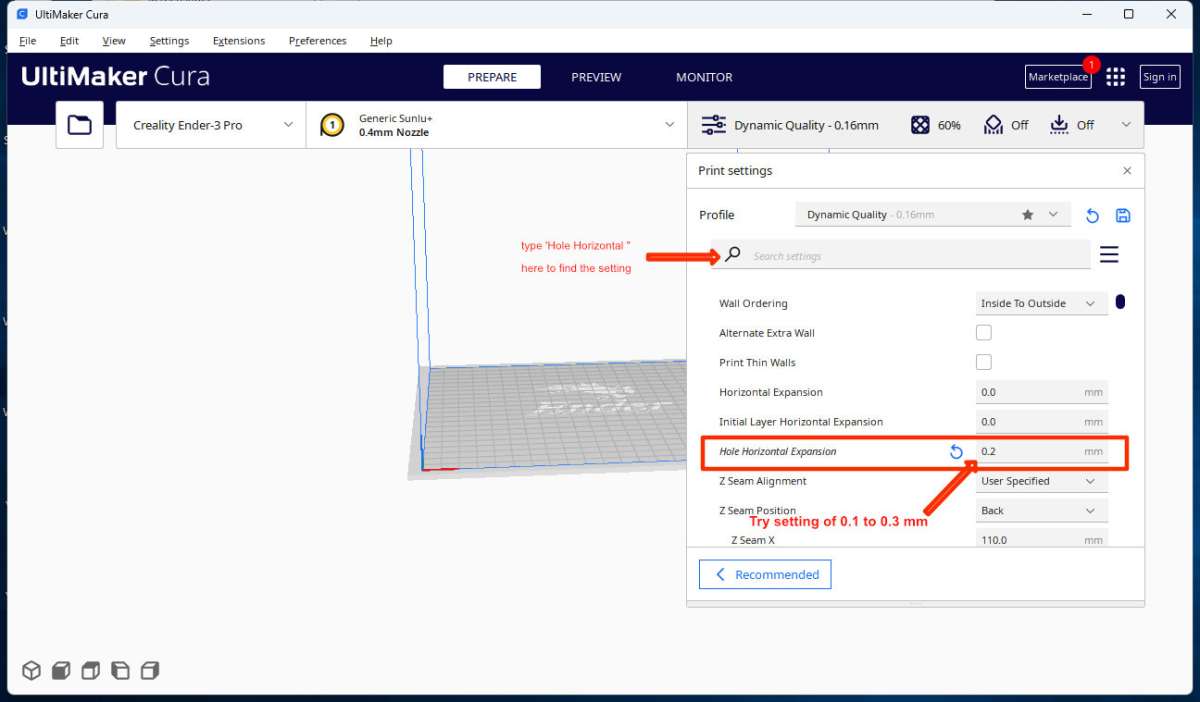Switch to the PREPARE stage

click(492, 77)
